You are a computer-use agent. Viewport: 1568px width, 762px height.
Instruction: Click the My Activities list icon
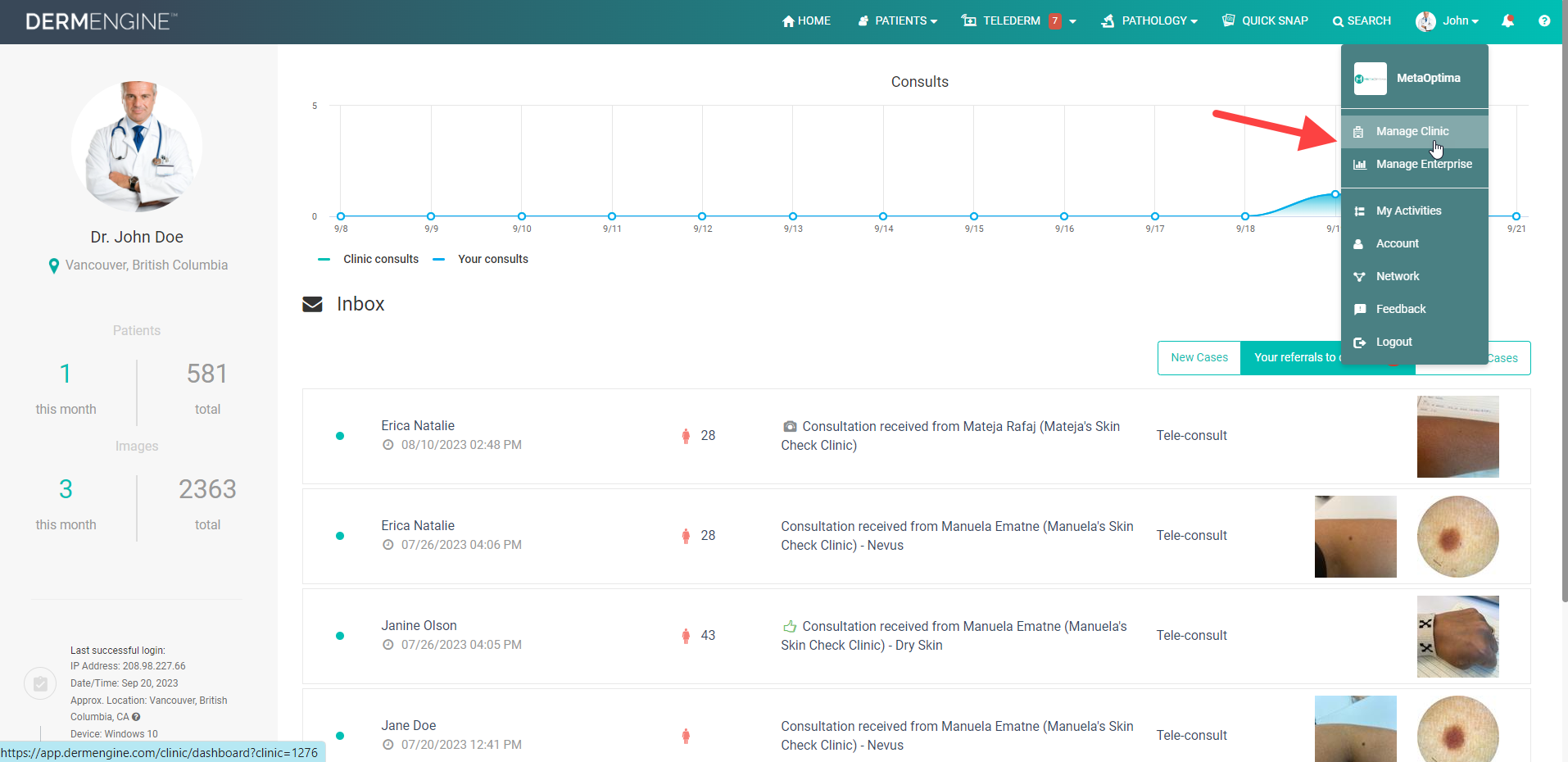1359,211
